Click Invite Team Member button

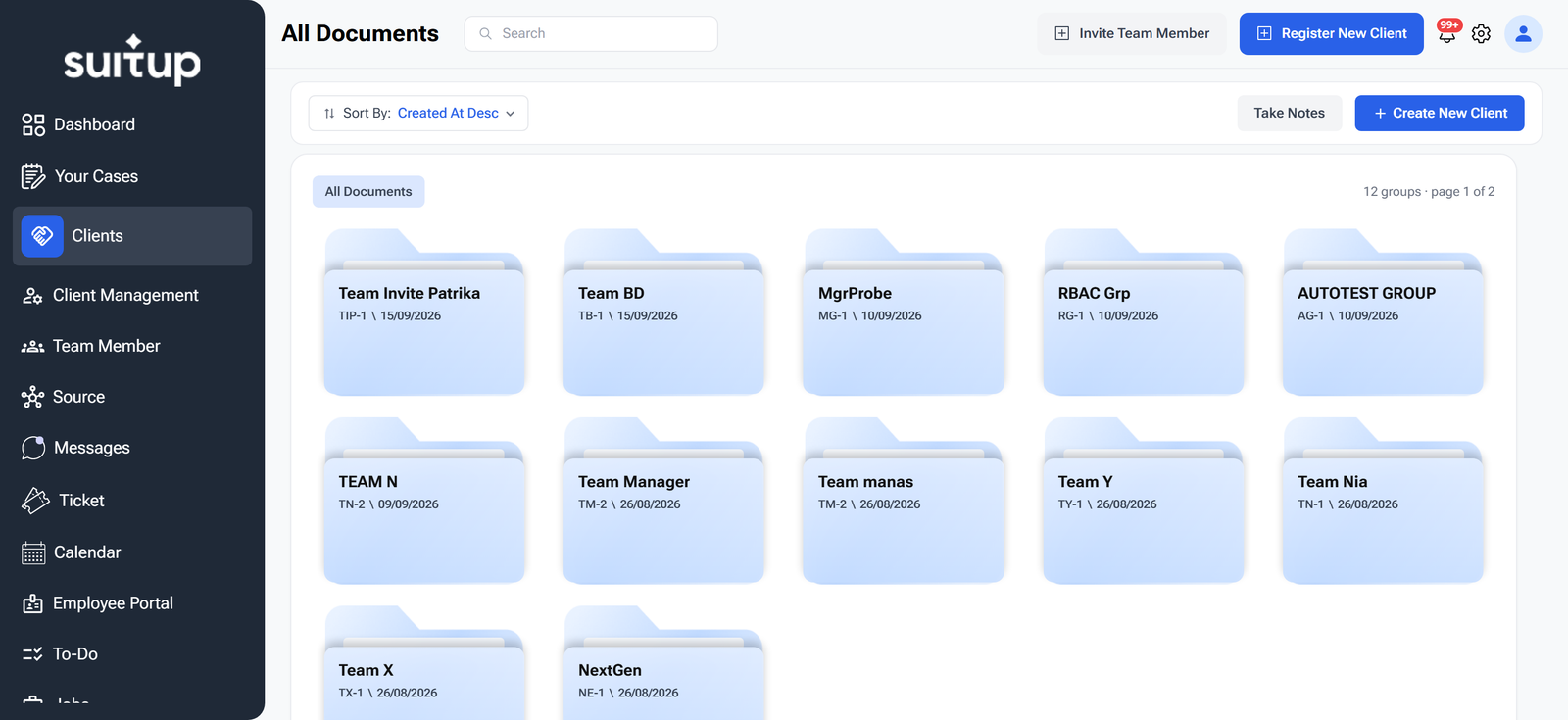click(1132, 33)
